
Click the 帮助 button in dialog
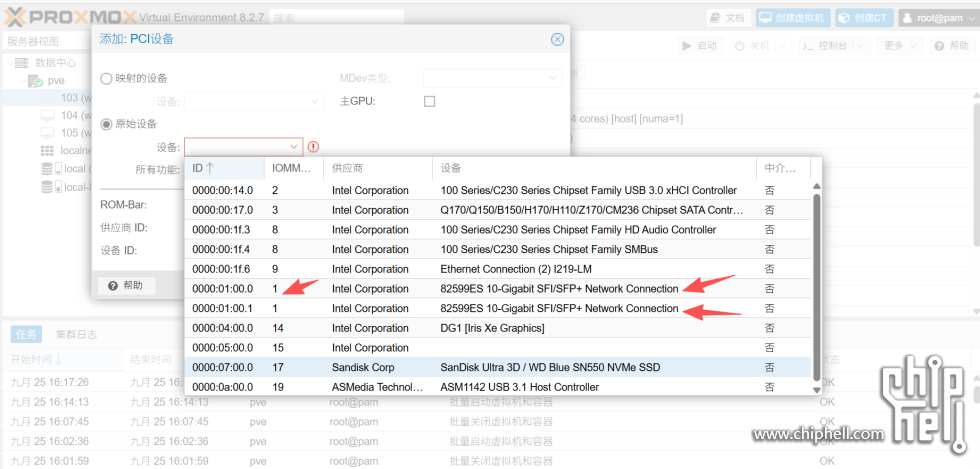point(126,285)
